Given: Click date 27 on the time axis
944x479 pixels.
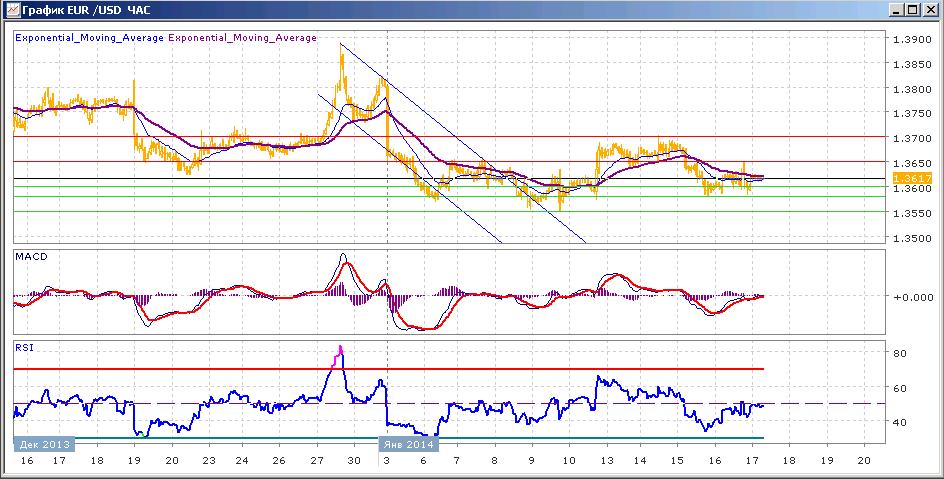Looking at the screenshot, I should pos(317,461).
